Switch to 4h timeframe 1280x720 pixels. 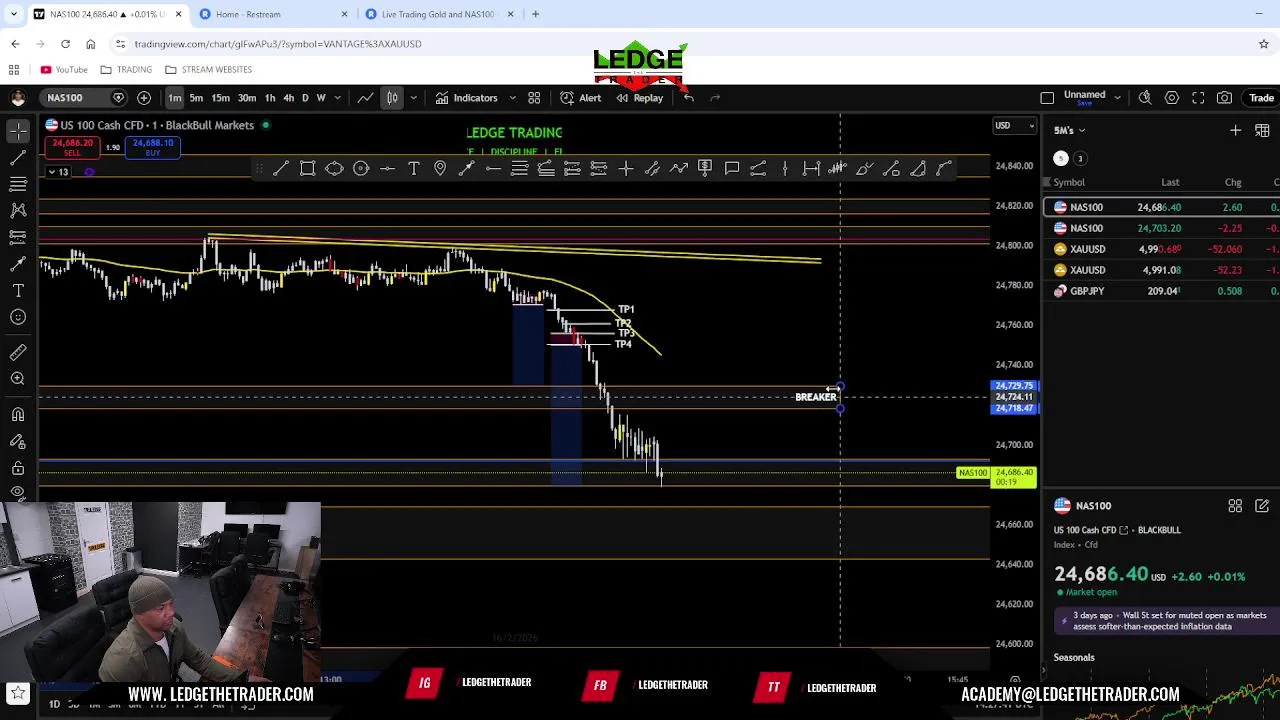(288, 98)
